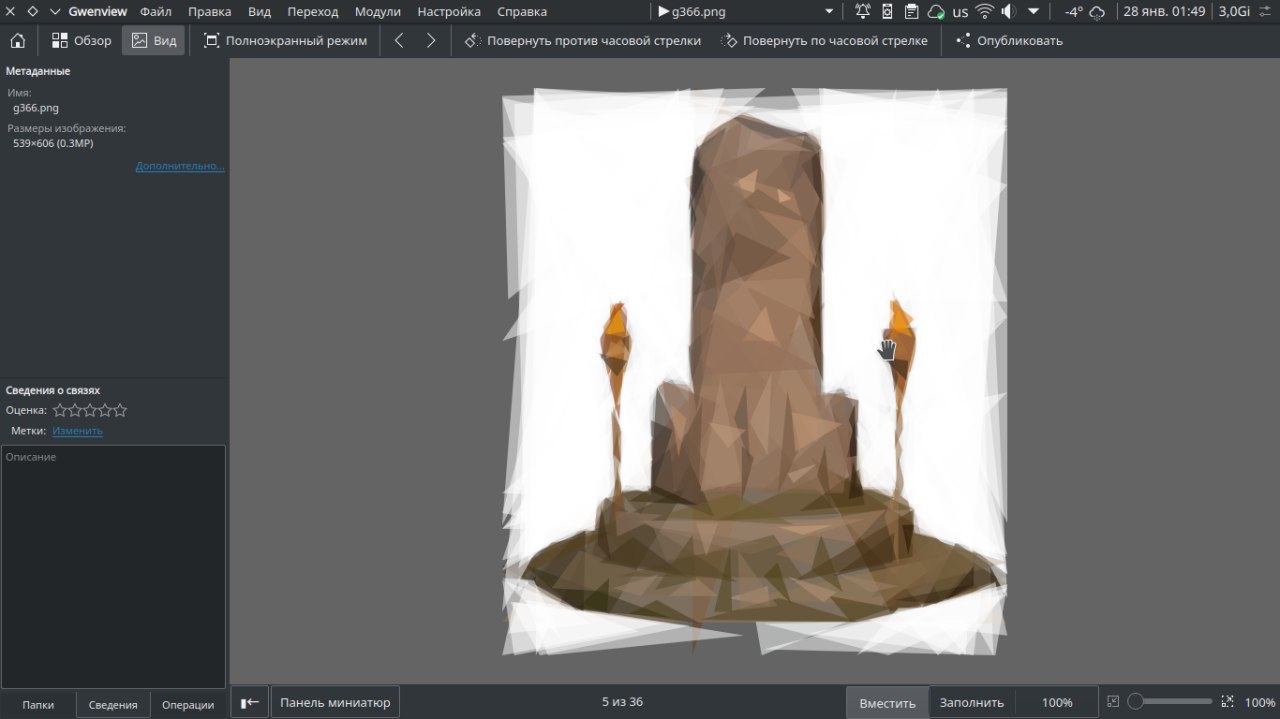Expand the window menu chevron

coord(55,12)
